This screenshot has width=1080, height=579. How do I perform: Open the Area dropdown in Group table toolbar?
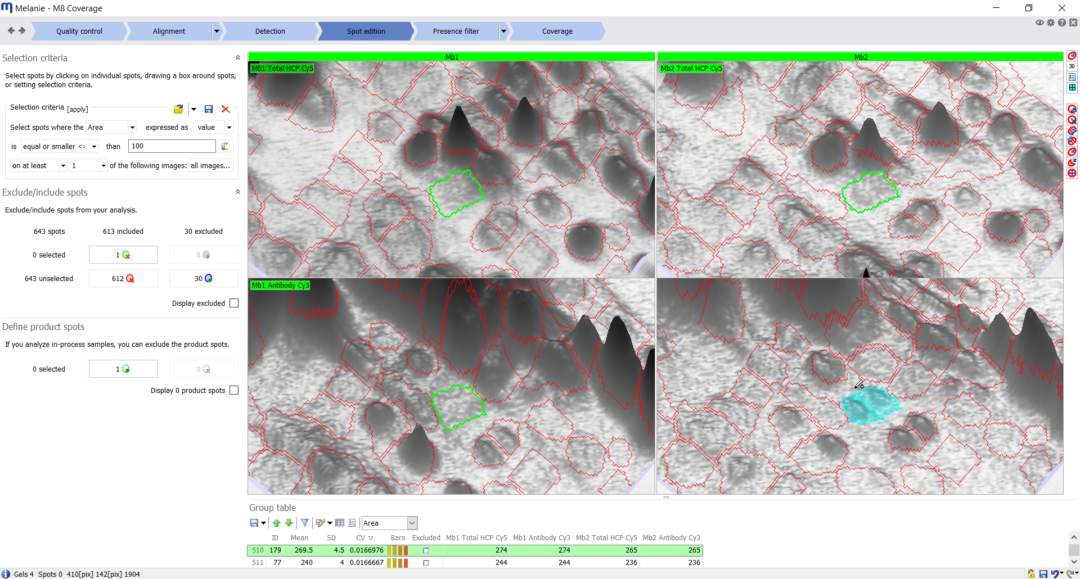389,523
